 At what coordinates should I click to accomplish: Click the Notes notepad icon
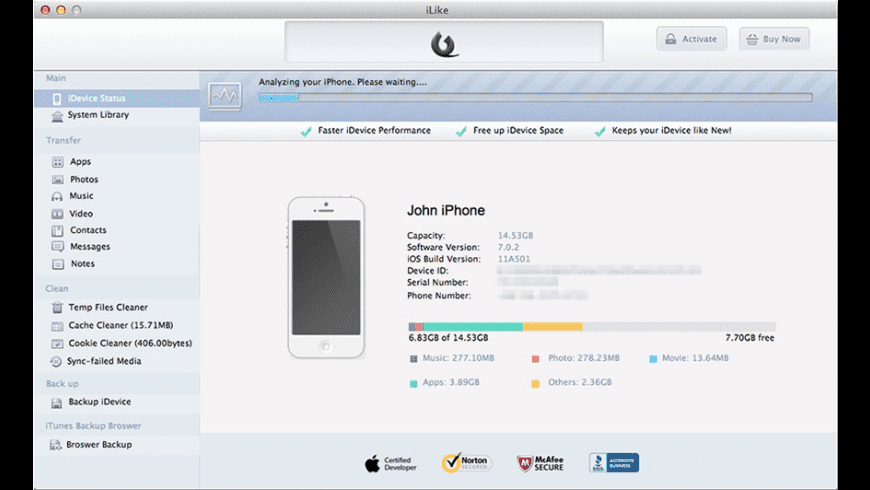58,264
